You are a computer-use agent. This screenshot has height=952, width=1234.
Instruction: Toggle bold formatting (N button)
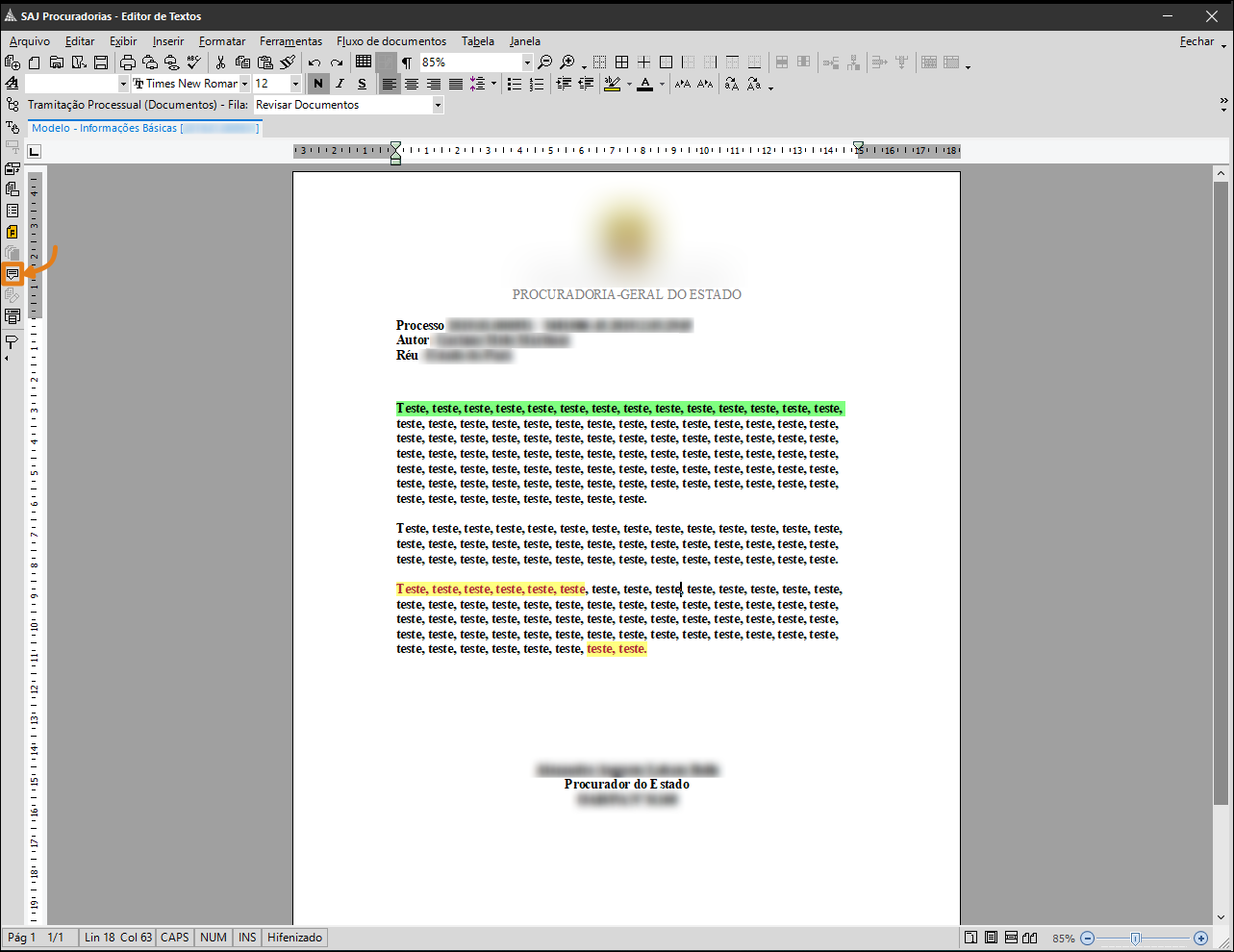(x=318, y=85)
